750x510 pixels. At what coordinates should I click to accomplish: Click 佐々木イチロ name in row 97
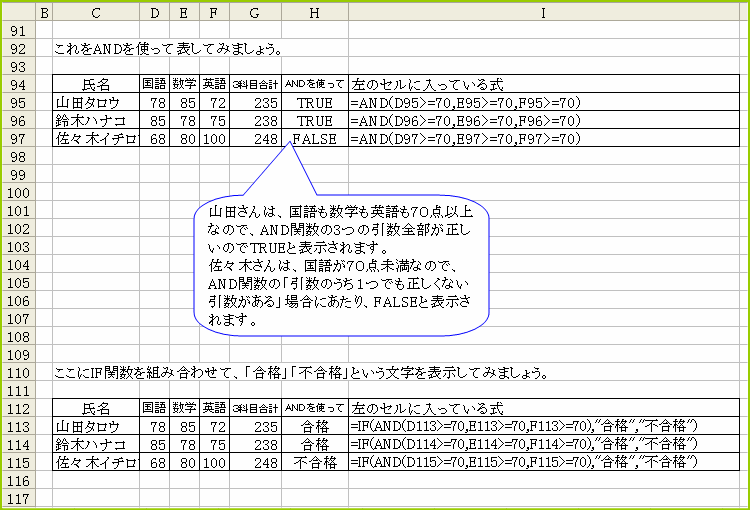[x=96, y=139]
